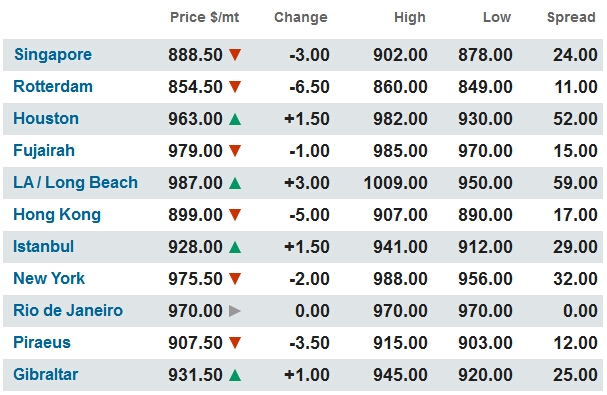Open the New York port link
The height and width of the screenshot is (395, 607).
tap(49, 278)
